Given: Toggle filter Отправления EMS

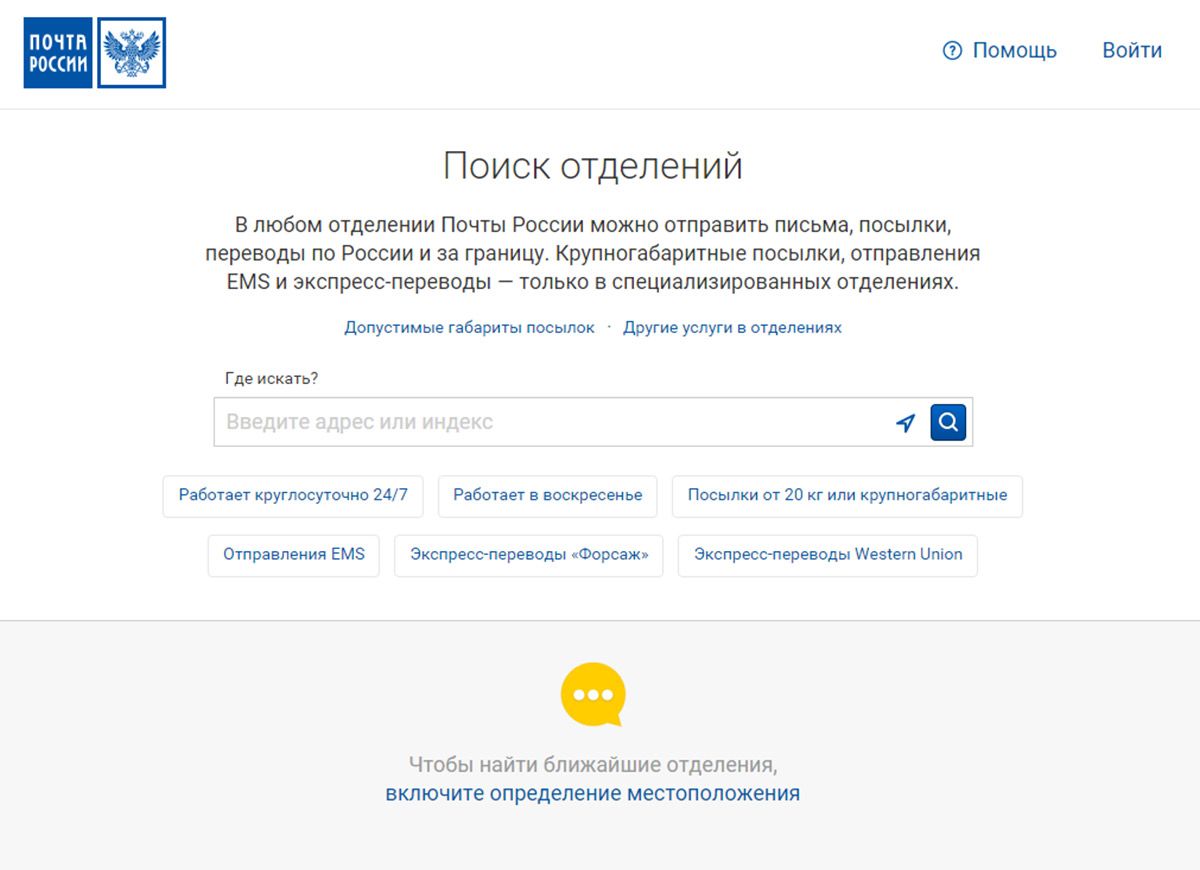Looking at the screenshot, I should pos(294,556).
